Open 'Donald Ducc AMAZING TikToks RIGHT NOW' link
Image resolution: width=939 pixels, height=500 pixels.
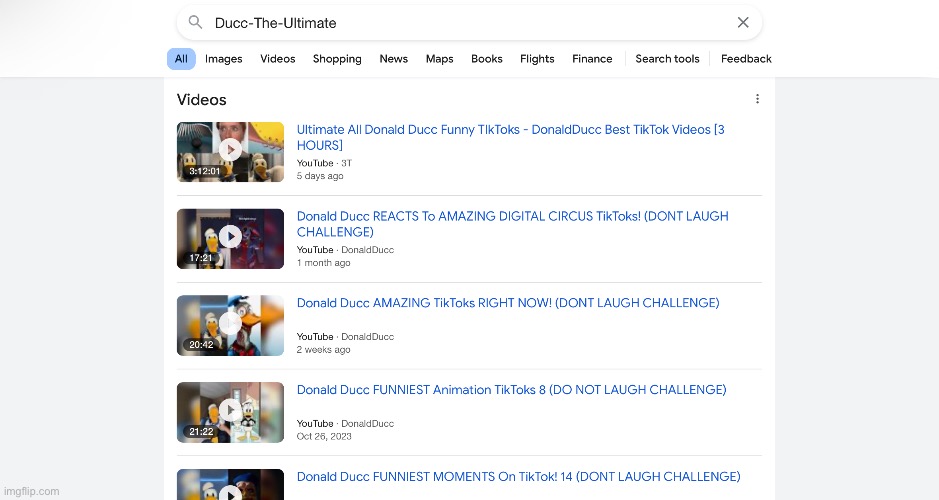[508, 303]
